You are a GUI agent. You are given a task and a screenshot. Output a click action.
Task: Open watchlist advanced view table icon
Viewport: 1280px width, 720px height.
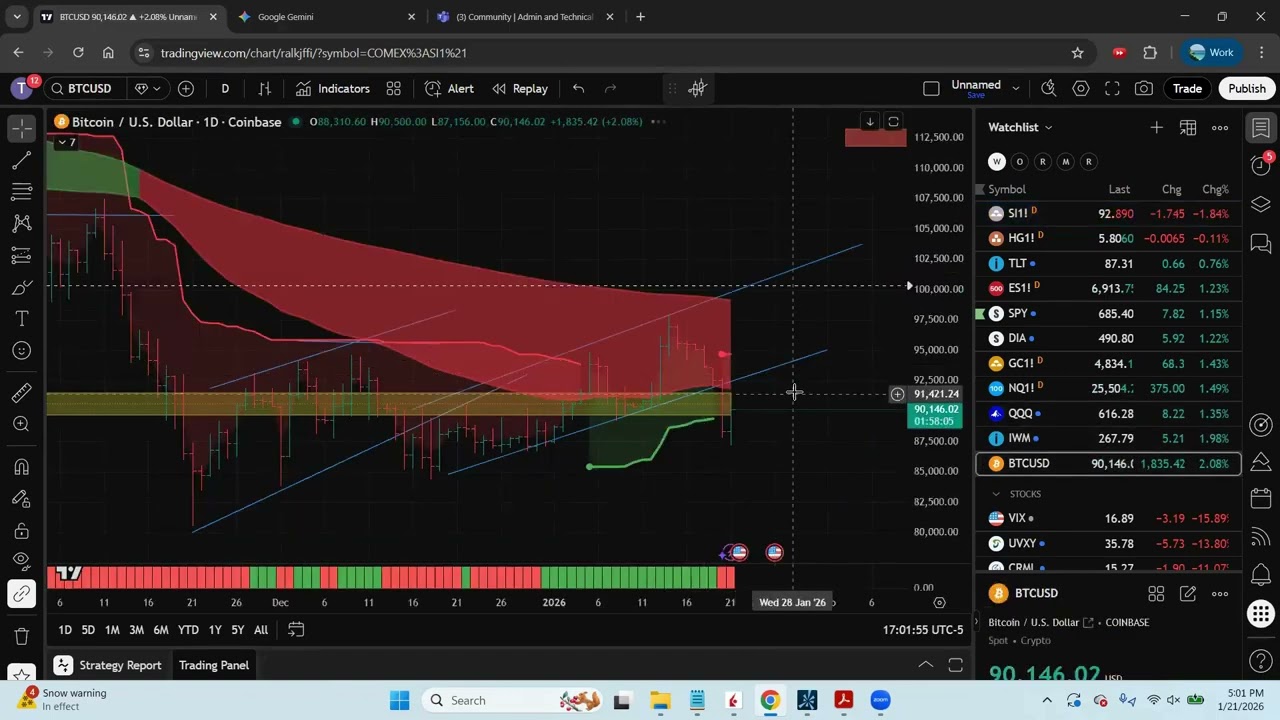pyautogui.click(x=1188, y=127)
